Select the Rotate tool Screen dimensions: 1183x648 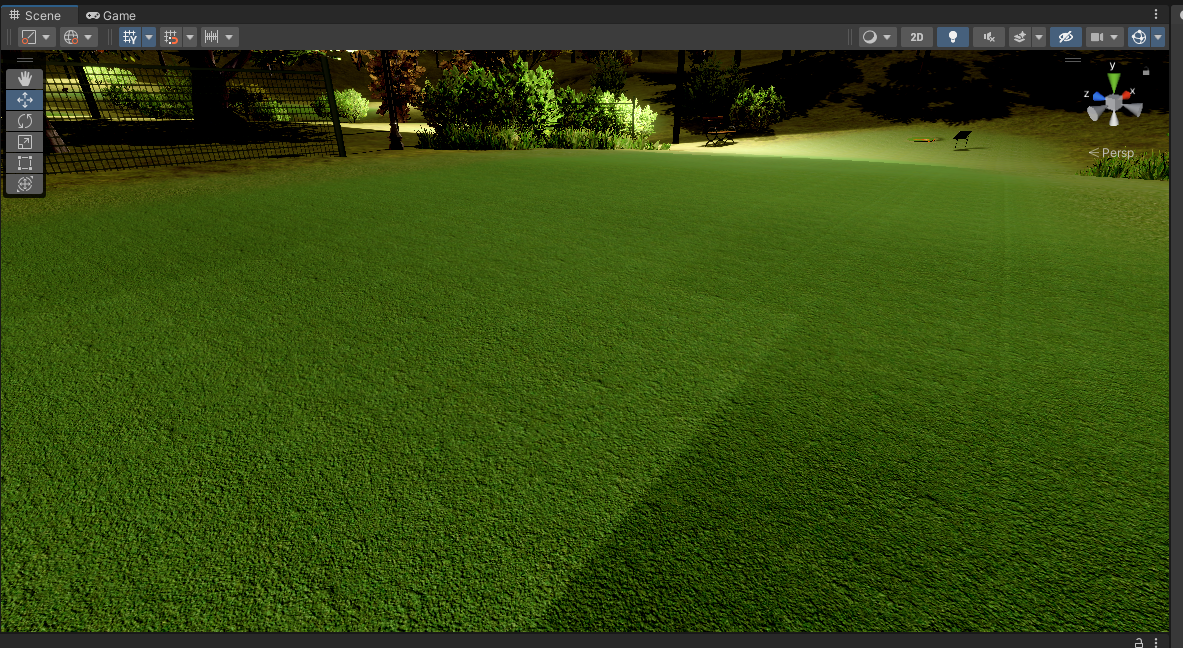coord(24,120)
